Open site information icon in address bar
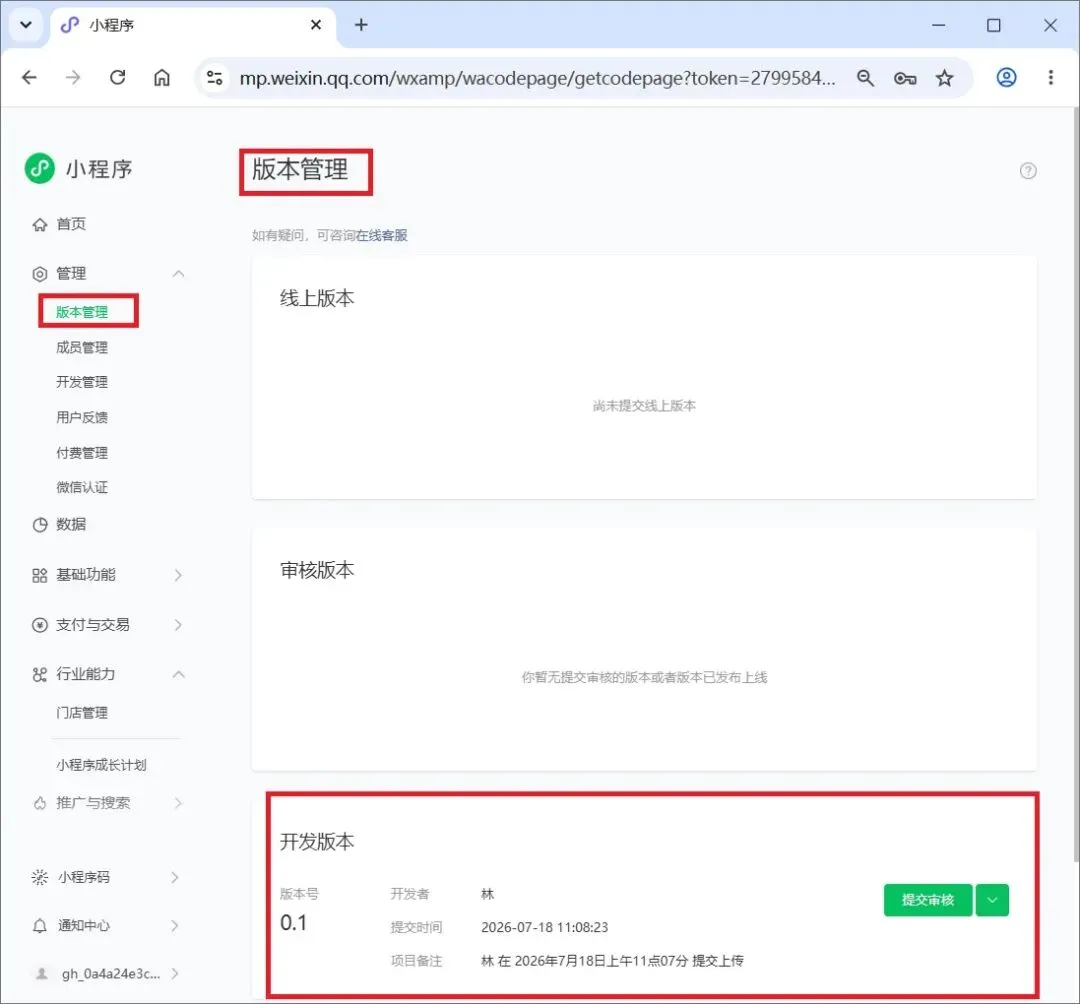This screenshot has width=1080, height=1004. tap(215, 78)
